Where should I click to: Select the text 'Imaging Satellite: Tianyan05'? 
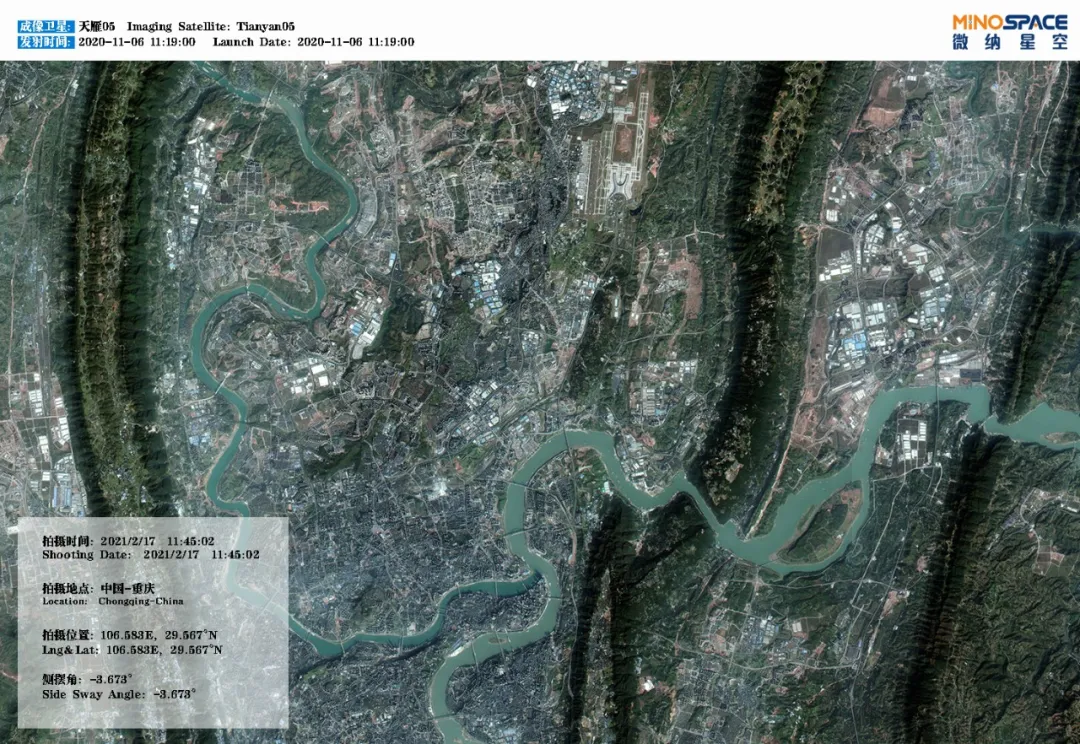tap(211, 26)
